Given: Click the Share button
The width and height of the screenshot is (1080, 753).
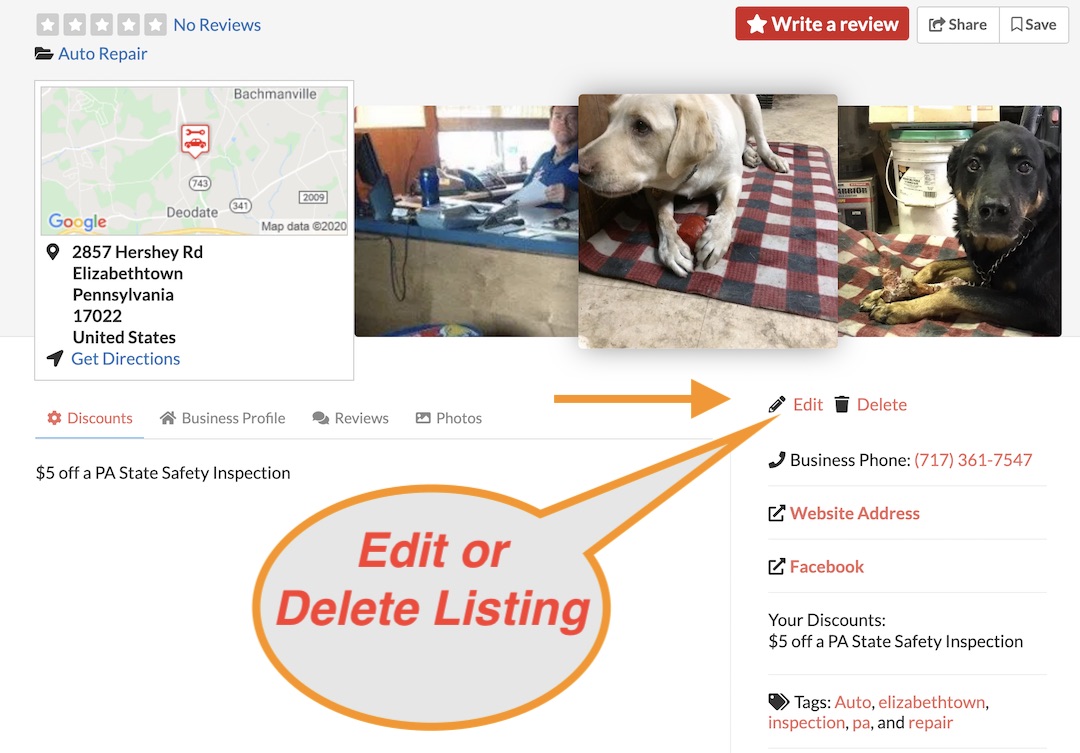Looking at the screenshot, I should (x=958, y=25).
